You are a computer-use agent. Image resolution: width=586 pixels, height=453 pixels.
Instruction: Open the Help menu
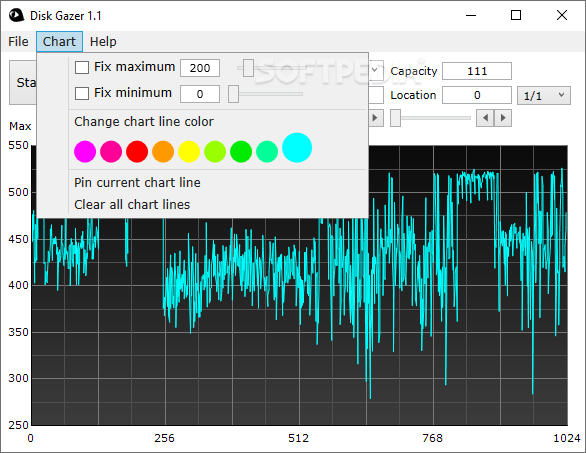click(x=103, y=41)
